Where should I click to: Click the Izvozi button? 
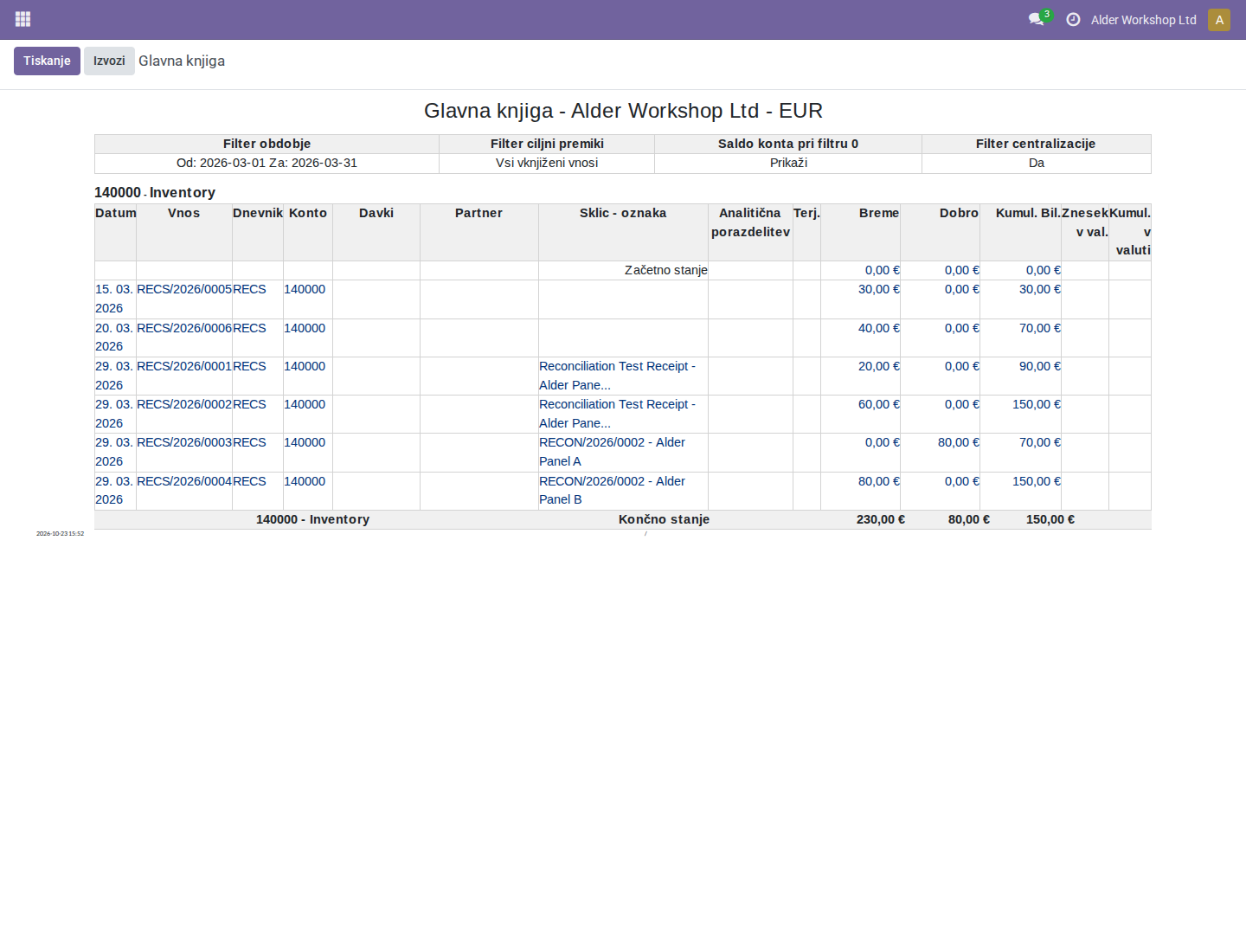pos(109,61)
